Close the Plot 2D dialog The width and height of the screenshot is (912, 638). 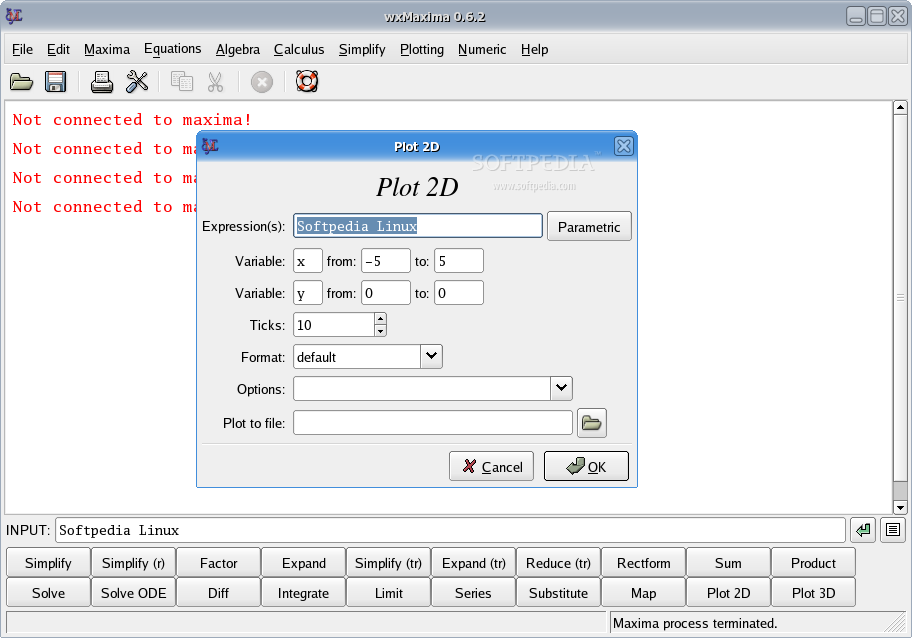pos(624,146)
